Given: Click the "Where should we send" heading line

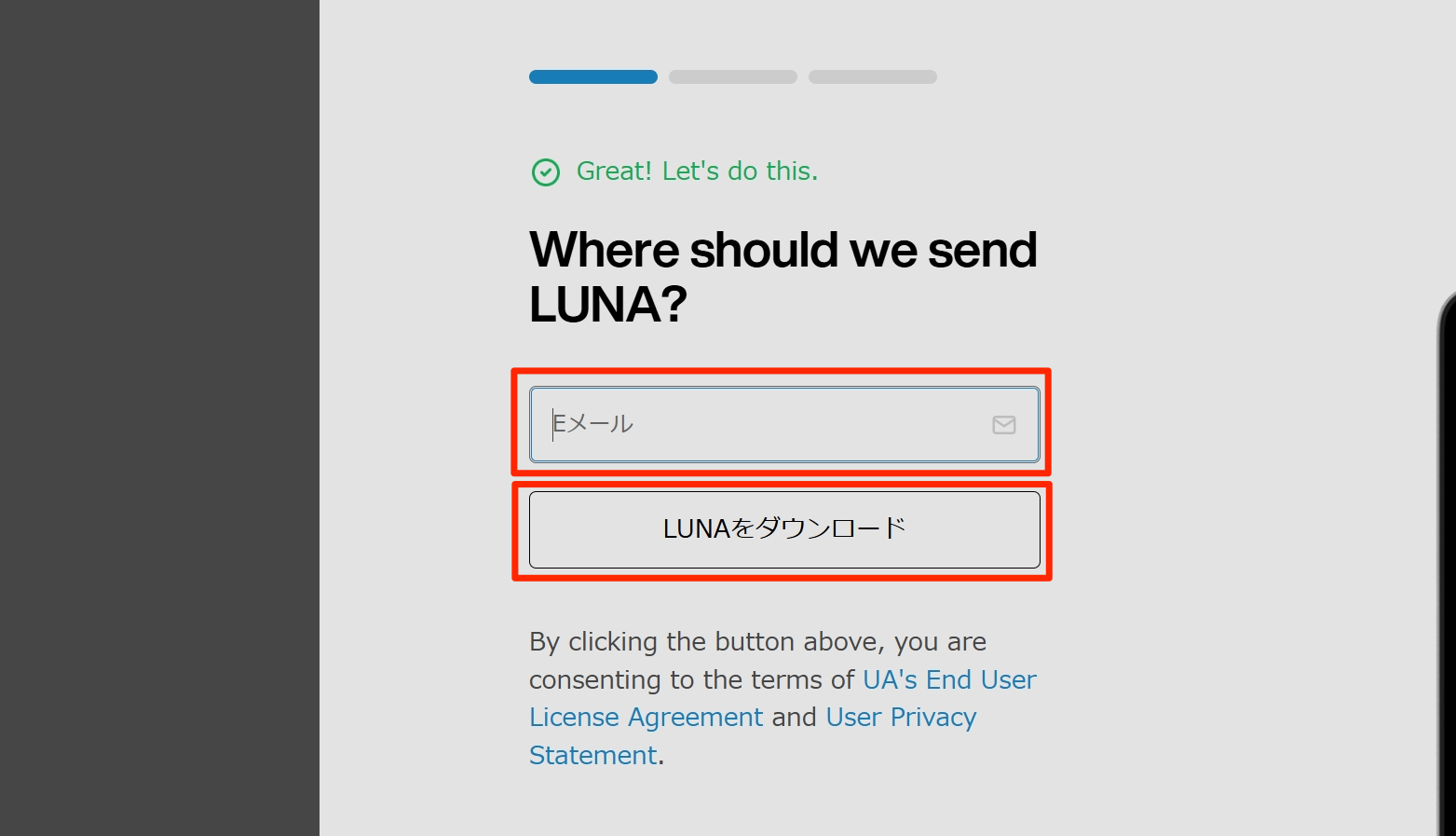Looking at the screenshot, I should pos(783,250).
